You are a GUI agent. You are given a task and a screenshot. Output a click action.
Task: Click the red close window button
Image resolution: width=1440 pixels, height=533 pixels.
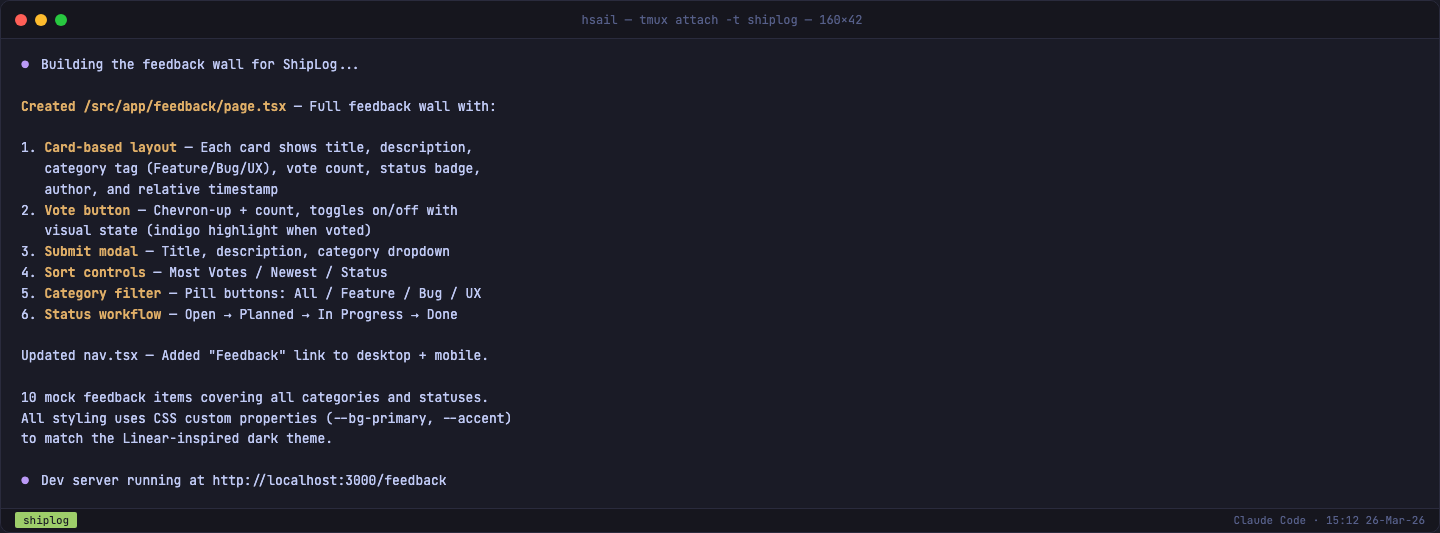[21, 20]
